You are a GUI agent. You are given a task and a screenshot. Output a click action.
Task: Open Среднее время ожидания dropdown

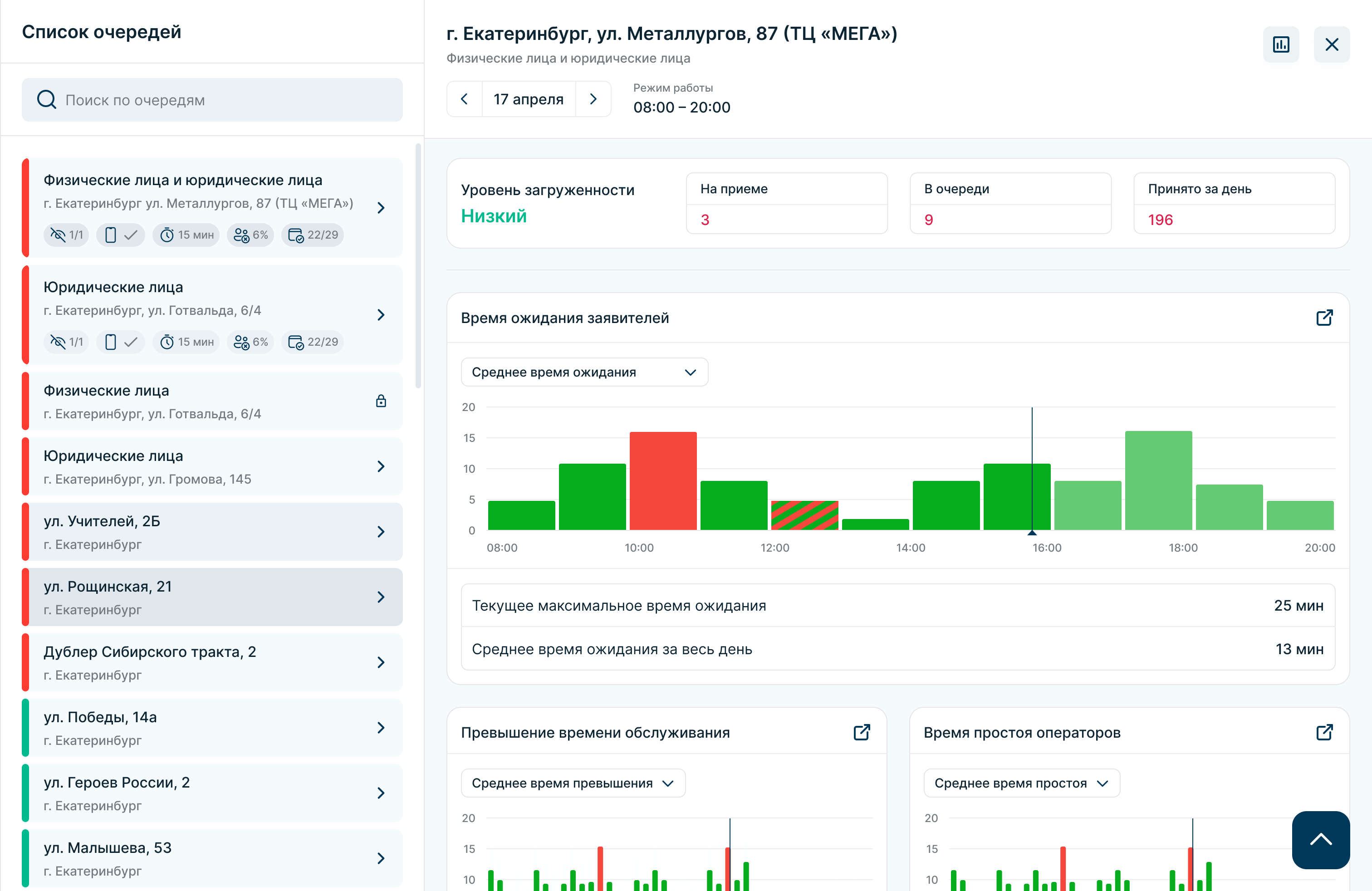(584, 372)
